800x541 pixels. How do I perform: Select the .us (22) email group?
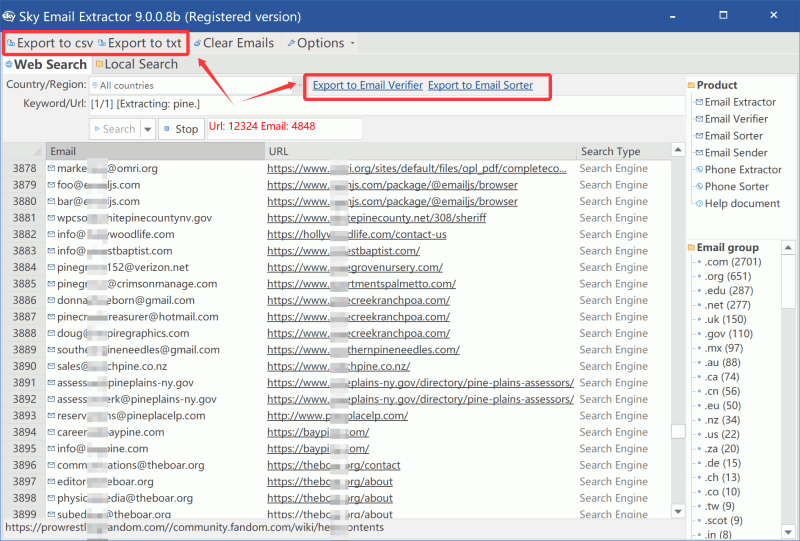722,434
